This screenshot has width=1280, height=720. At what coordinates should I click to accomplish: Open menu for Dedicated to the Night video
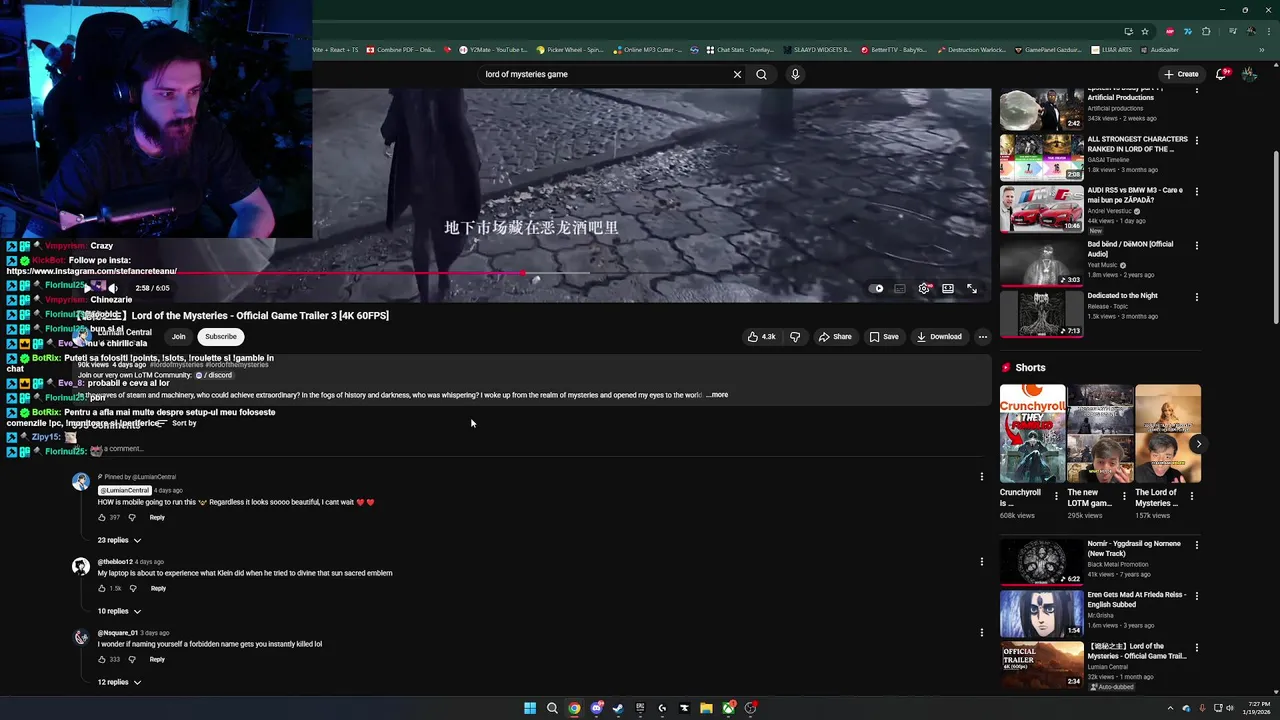click(x=1196, y=297)
